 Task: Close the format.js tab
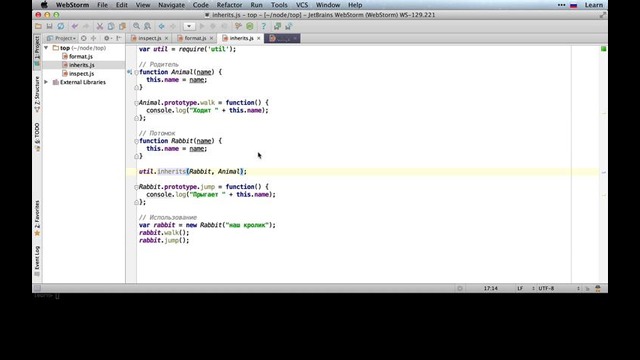click(x=211, y=38)
